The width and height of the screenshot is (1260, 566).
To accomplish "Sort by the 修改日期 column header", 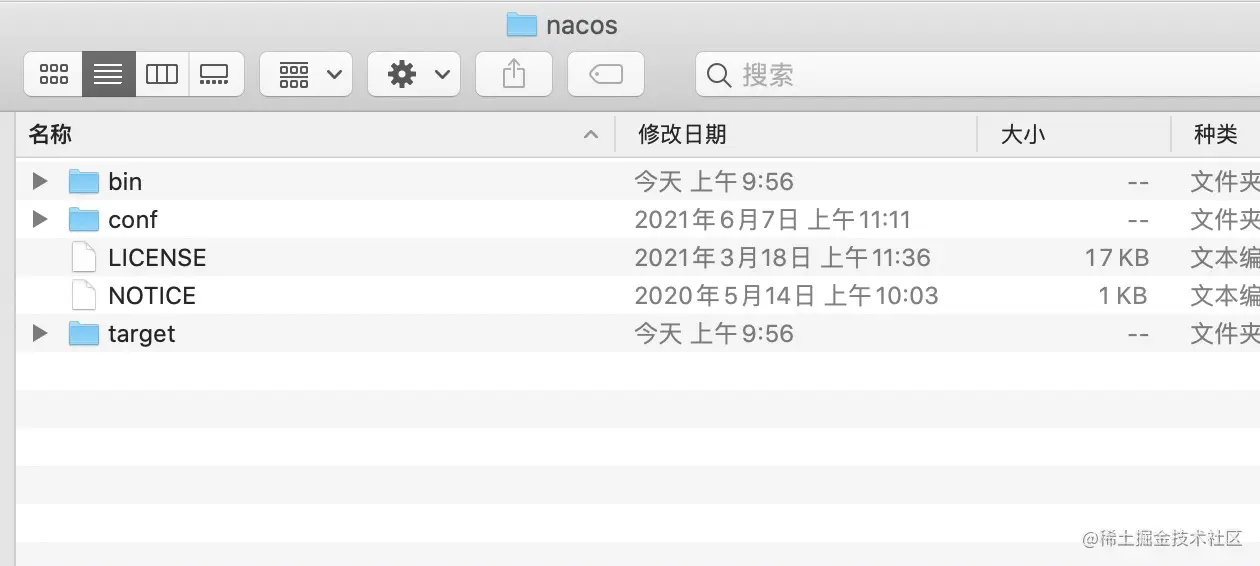I will (790, 134).
